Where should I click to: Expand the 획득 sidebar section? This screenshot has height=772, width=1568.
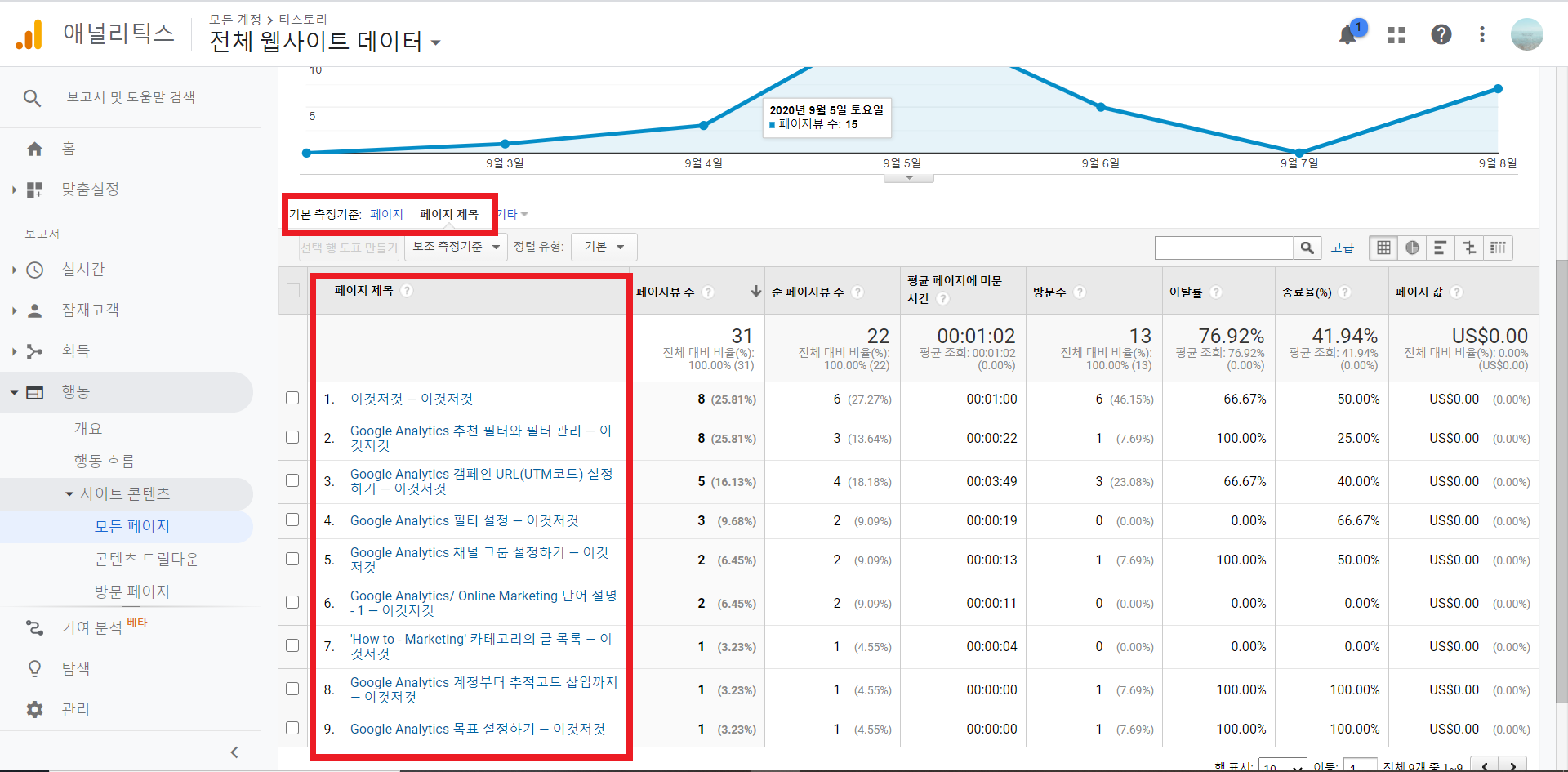click(14, 351)
